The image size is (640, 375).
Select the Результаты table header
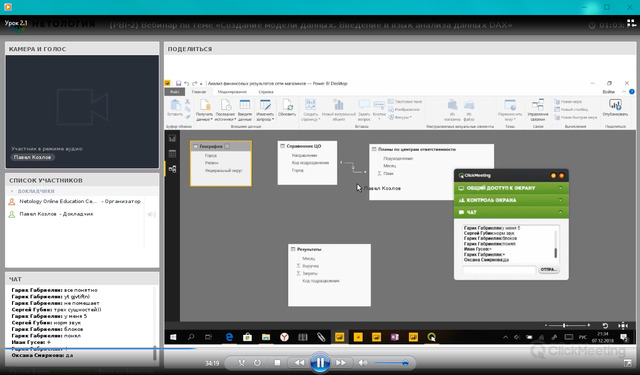coord(329,249)
